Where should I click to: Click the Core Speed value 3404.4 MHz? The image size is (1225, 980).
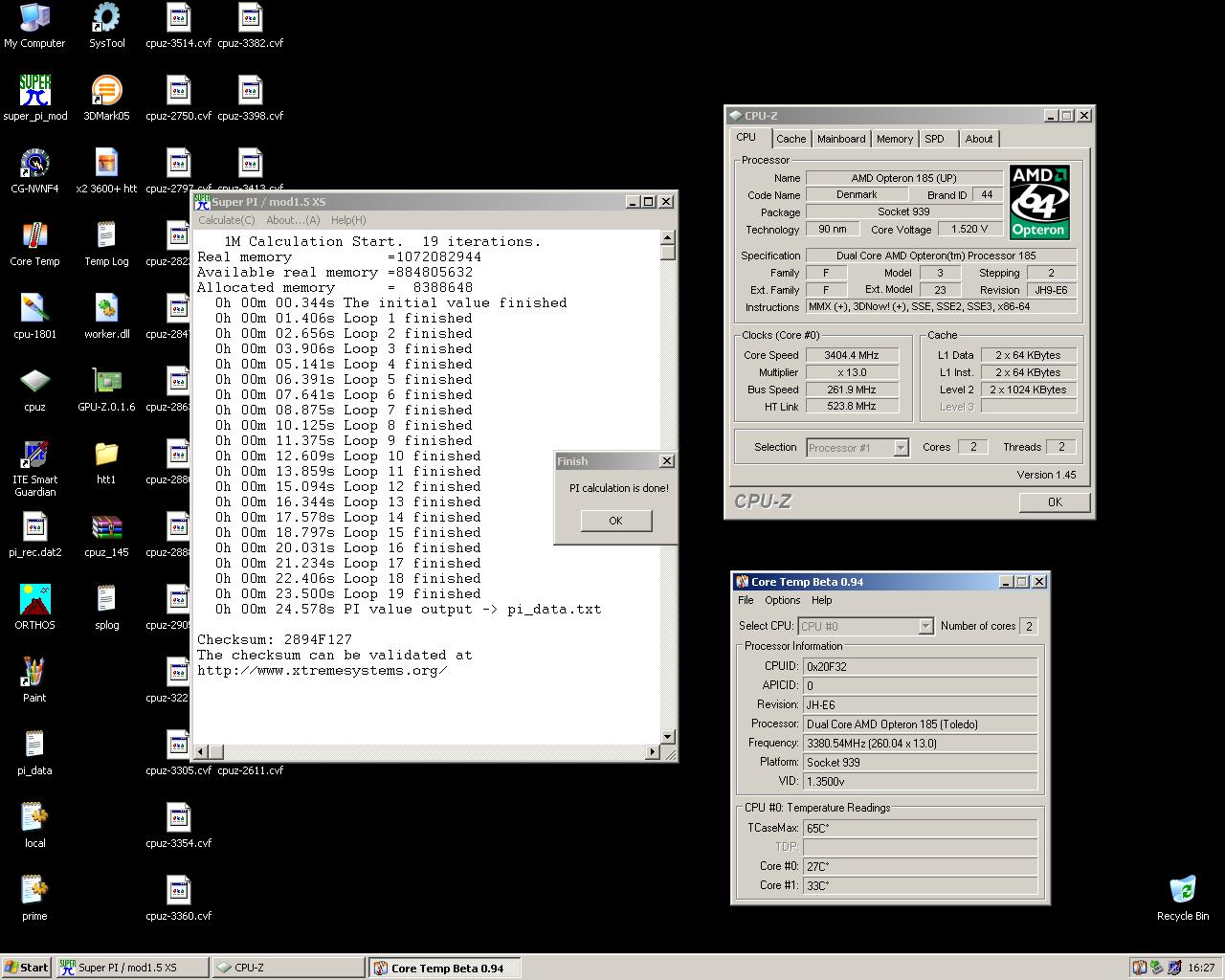852,355
